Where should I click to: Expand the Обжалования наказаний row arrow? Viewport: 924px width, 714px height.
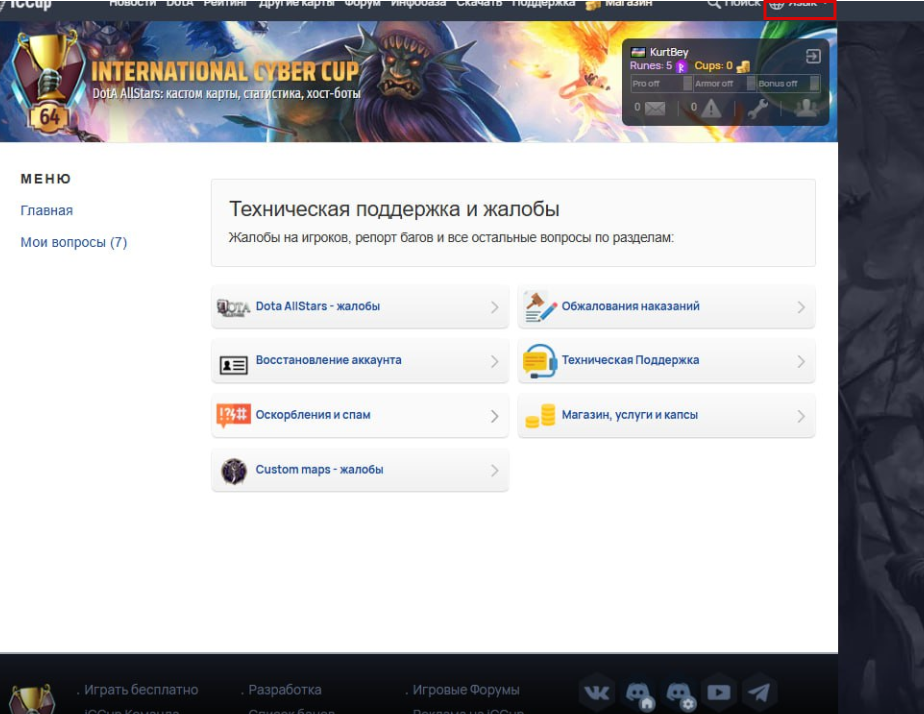click(x=801, y=307)
